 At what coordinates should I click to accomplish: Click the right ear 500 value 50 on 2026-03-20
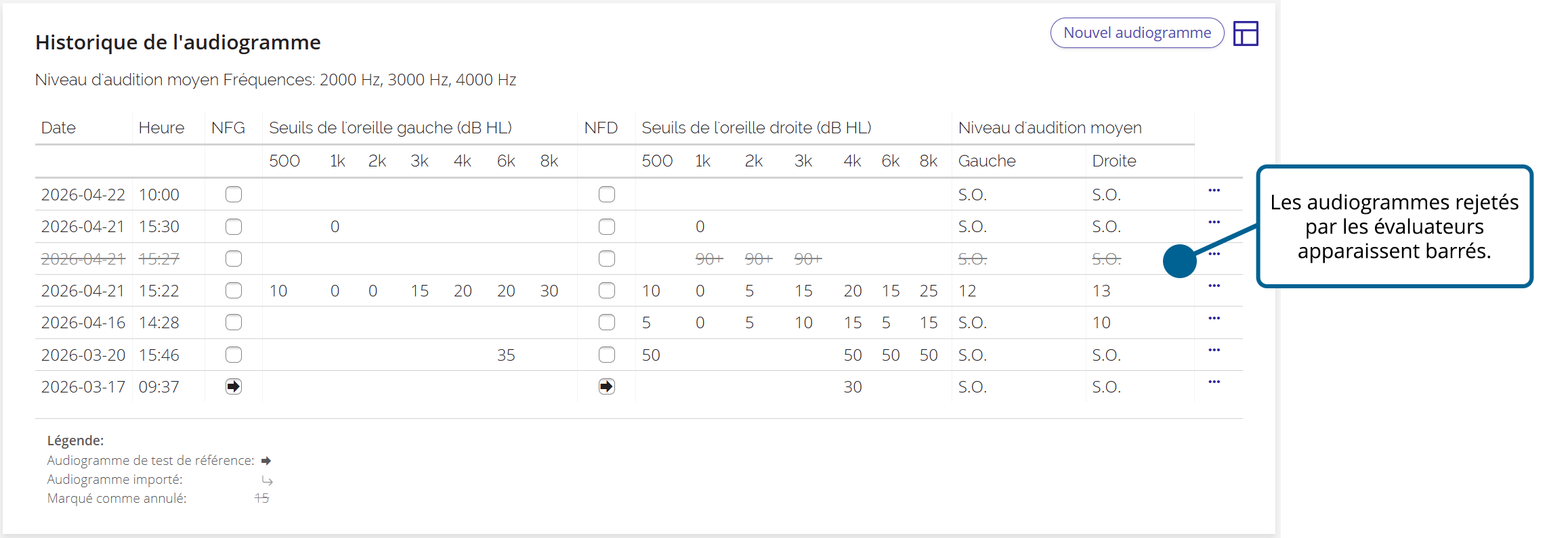tap(651, 355)
